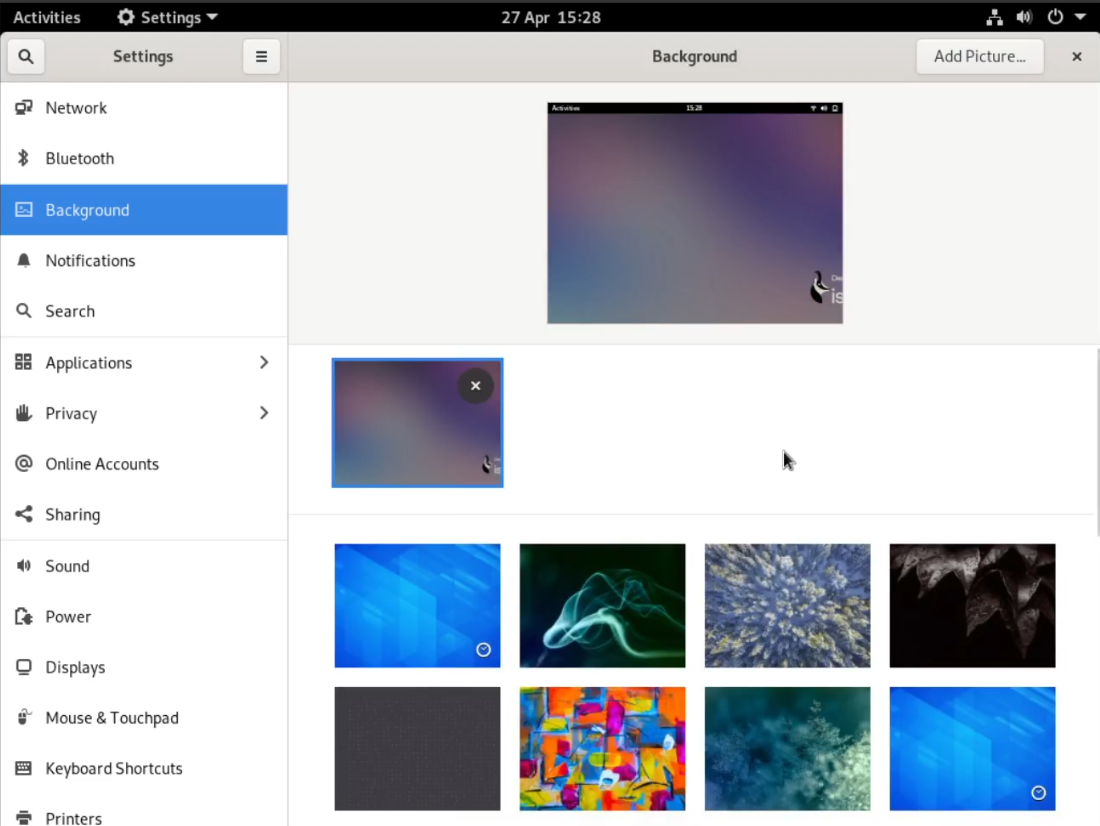This screenshot has height=826, width=1100.
Task: Click the Bluetooth icon in sidebar
Action: 24,158
